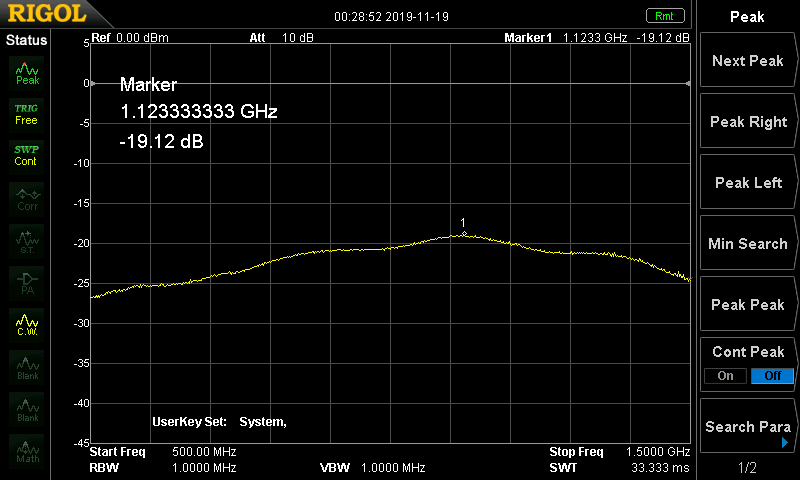Click the Corr correction status icon
Image resolution: width=800 pixels, height=480 pixels.
click(27, 198)
